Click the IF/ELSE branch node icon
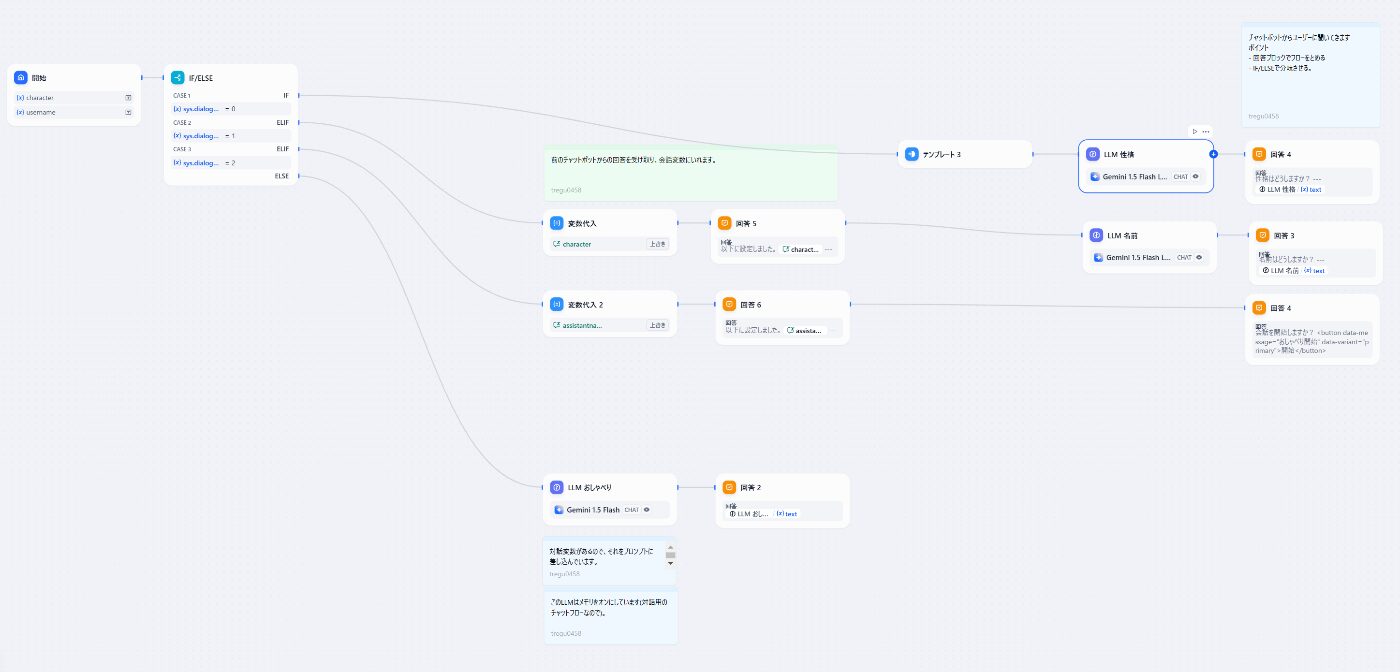Screen dimensions: 1400x672 pos(176,77)
